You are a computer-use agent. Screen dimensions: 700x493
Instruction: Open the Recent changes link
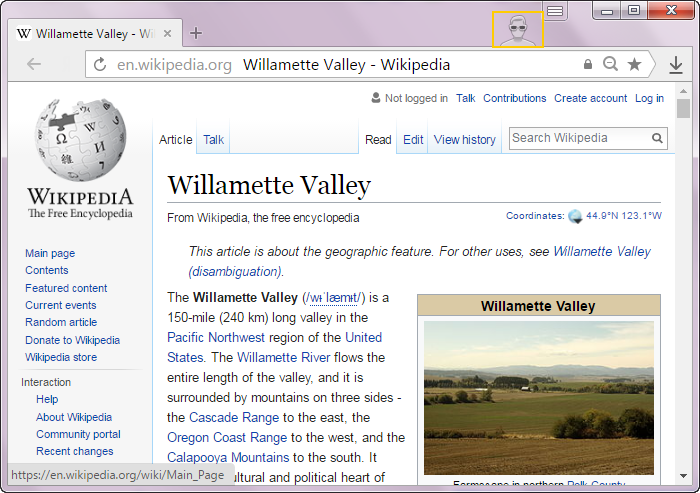(75, 451)
